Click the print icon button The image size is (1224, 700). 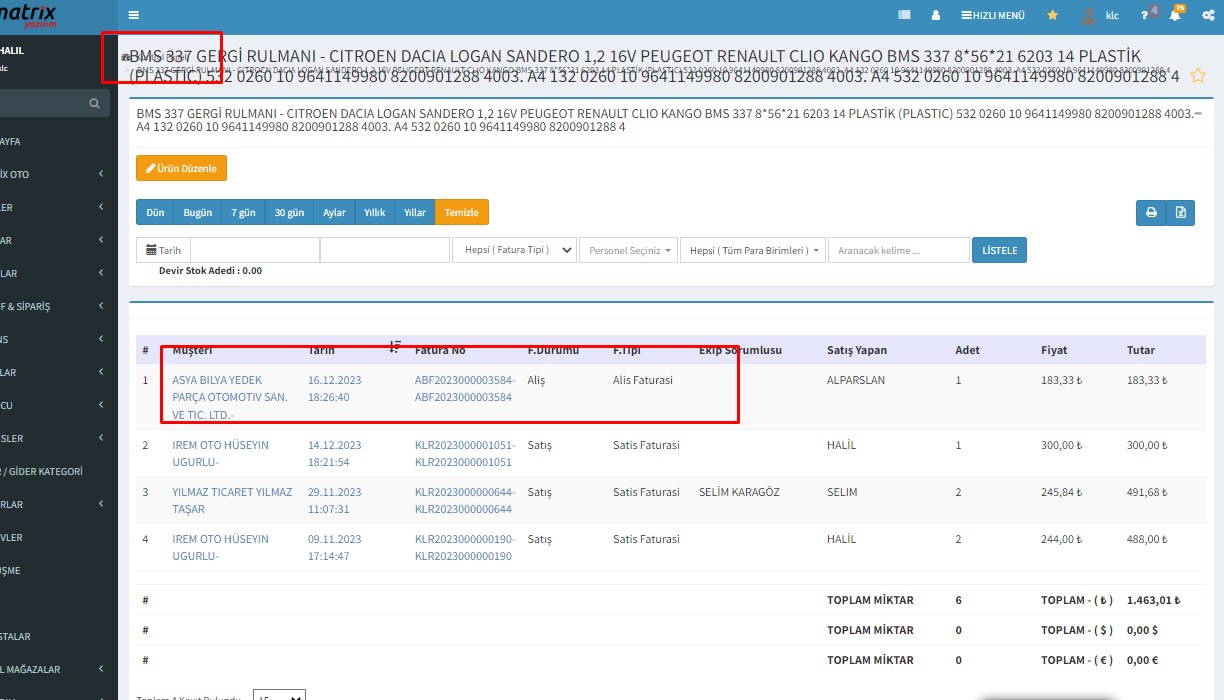click(x=1150, y=213)
